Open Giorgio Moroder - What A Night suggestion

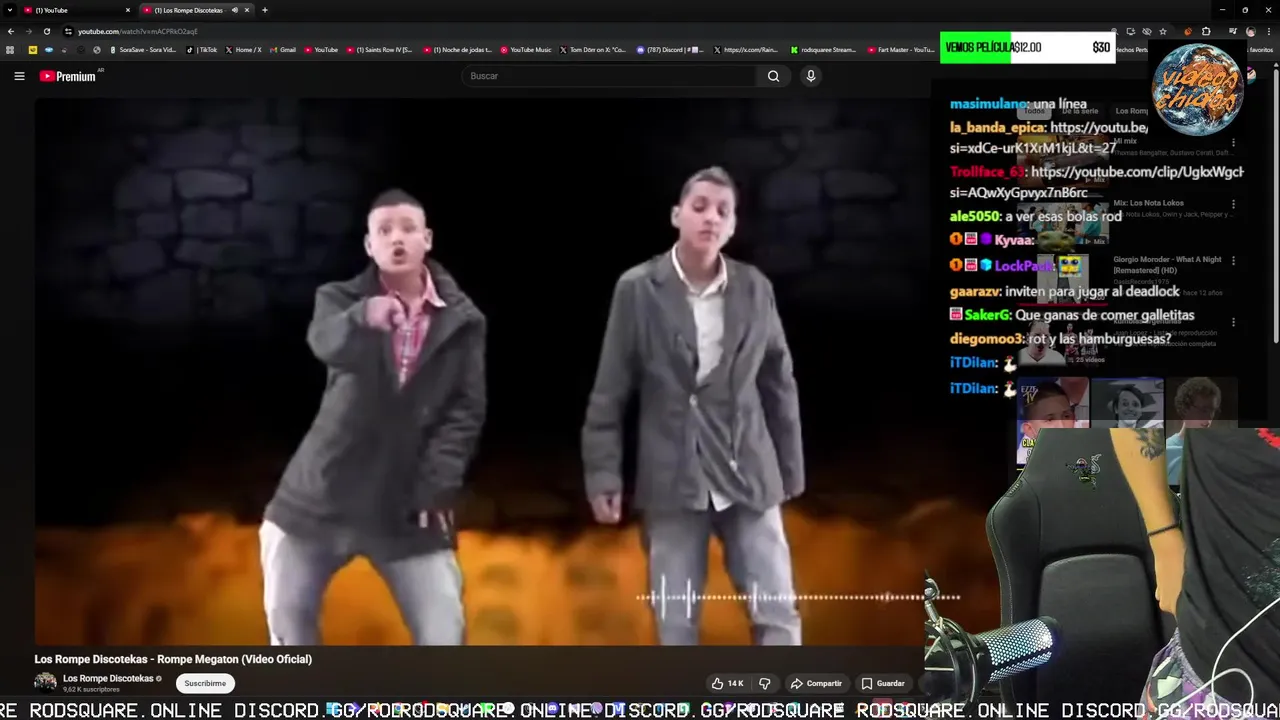(x=1167, y=264)
